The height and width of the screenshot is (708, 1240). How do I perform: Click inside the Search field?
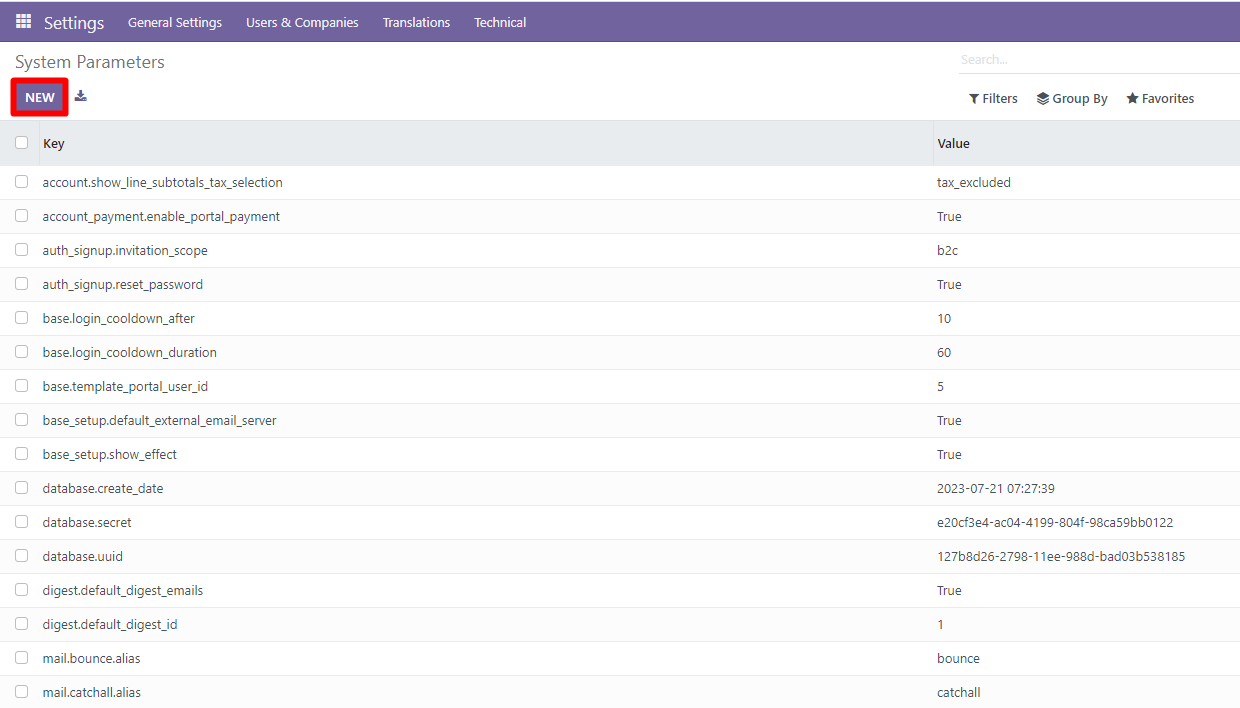click(1050, 59)
